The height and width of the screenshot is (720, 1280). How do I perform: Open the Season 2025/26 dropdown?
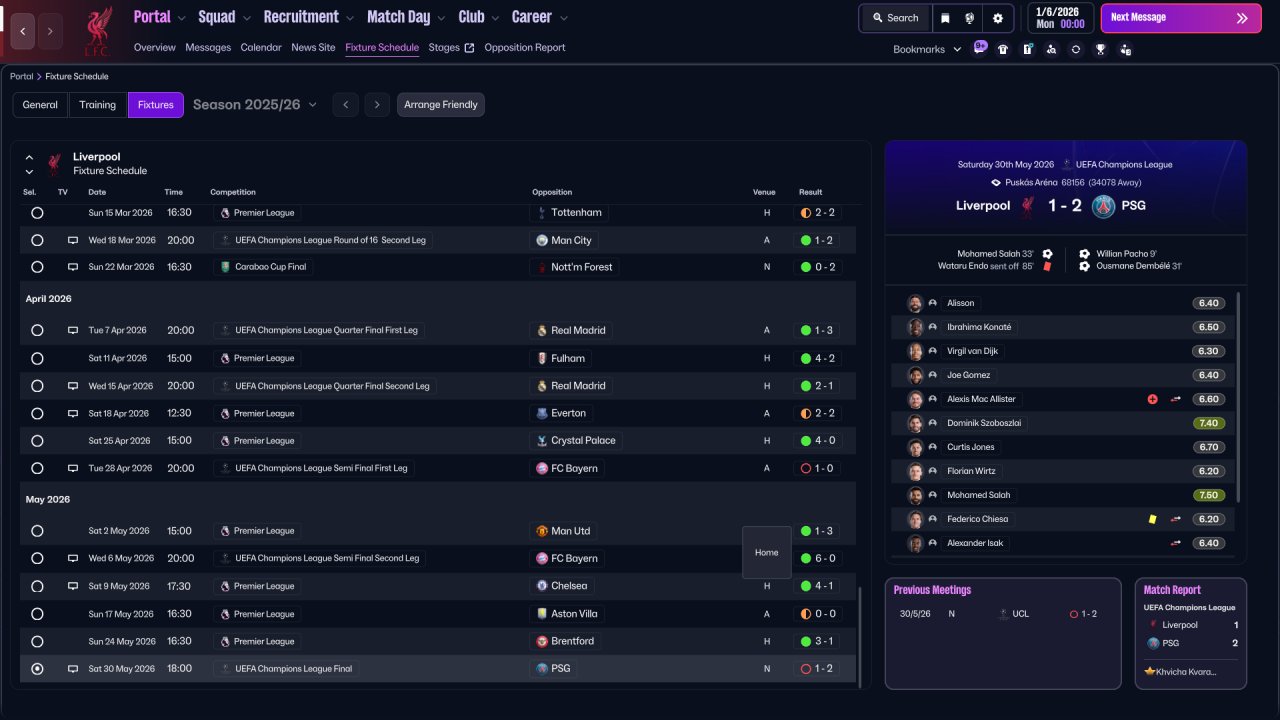(x=255, y=105)
